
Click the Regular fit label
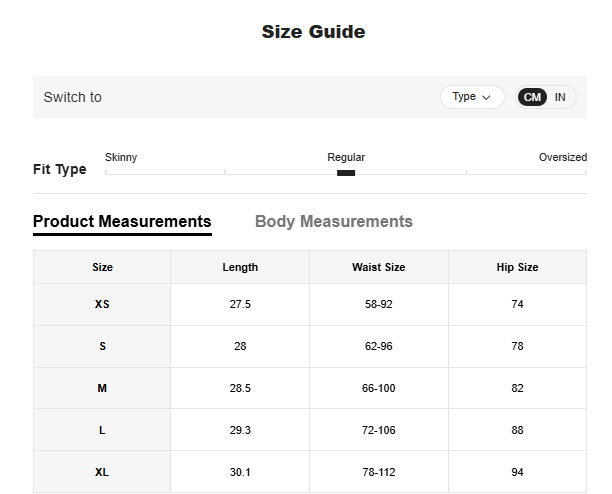coord(346,157)
